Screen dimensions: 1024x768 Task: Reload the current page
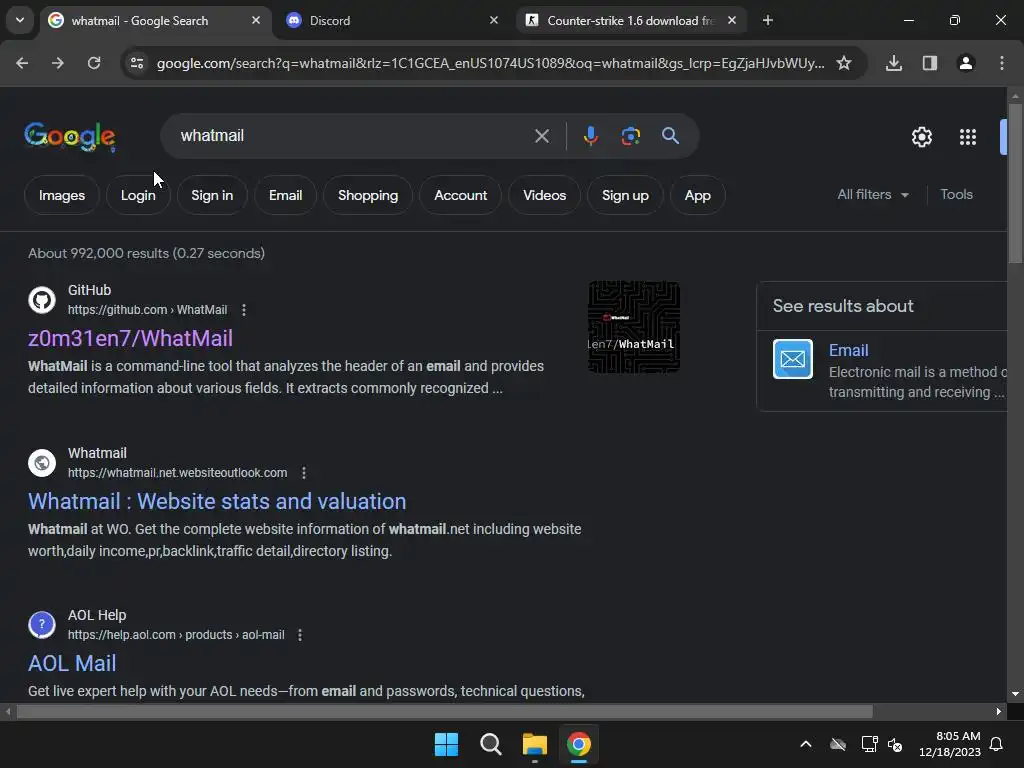click(x=94, y=63)
